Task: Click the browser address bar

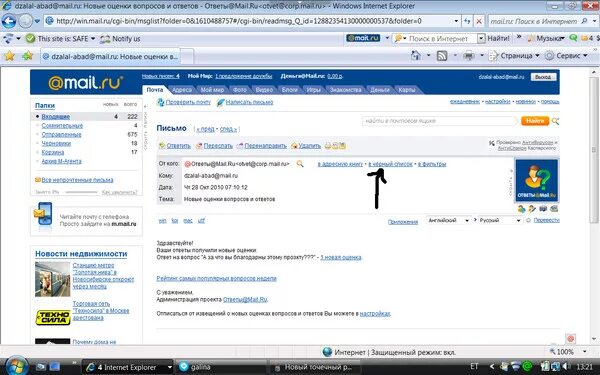Action: 249,21
